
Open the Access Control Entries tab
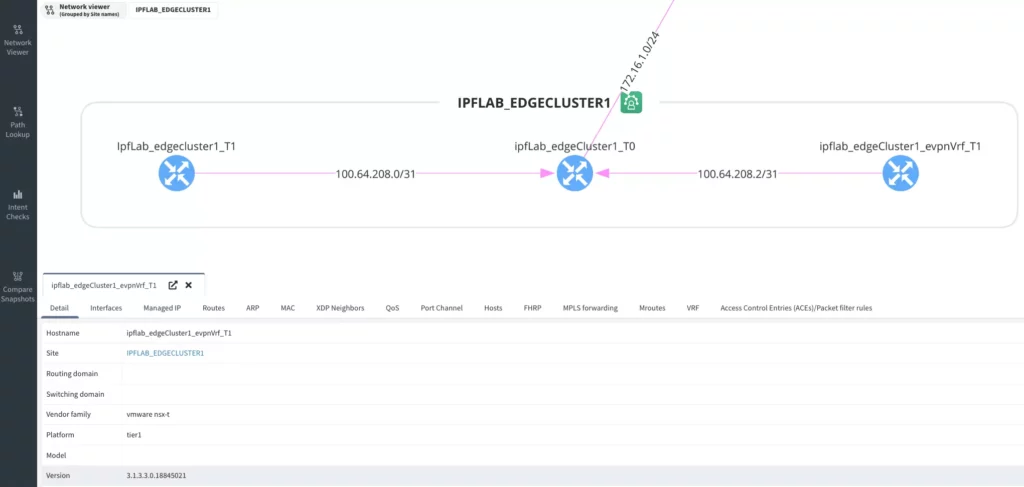[x=796, y=308]
